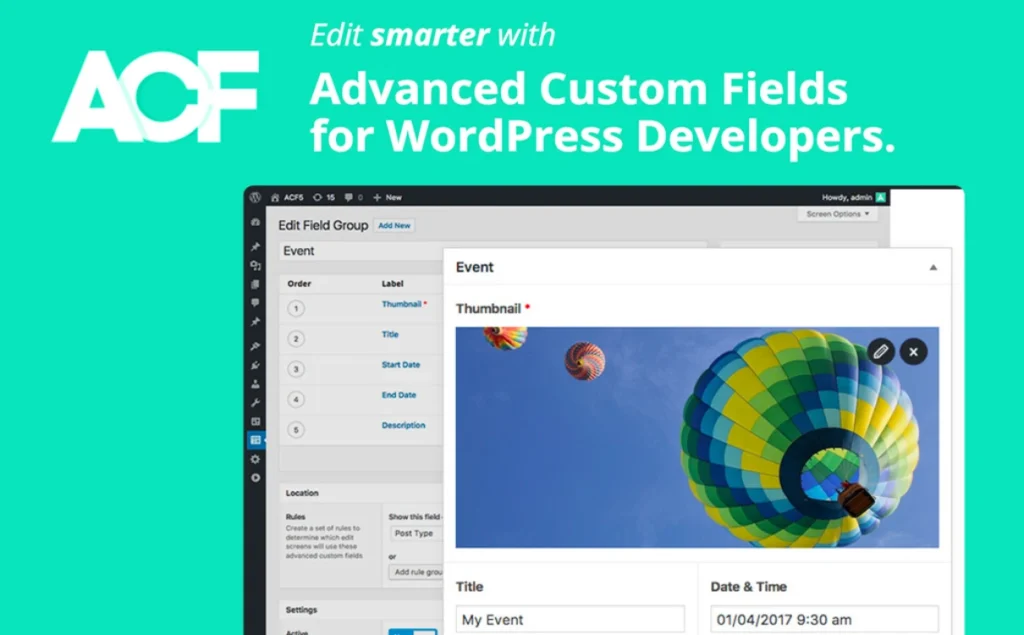Click the My Event title input

570,619
